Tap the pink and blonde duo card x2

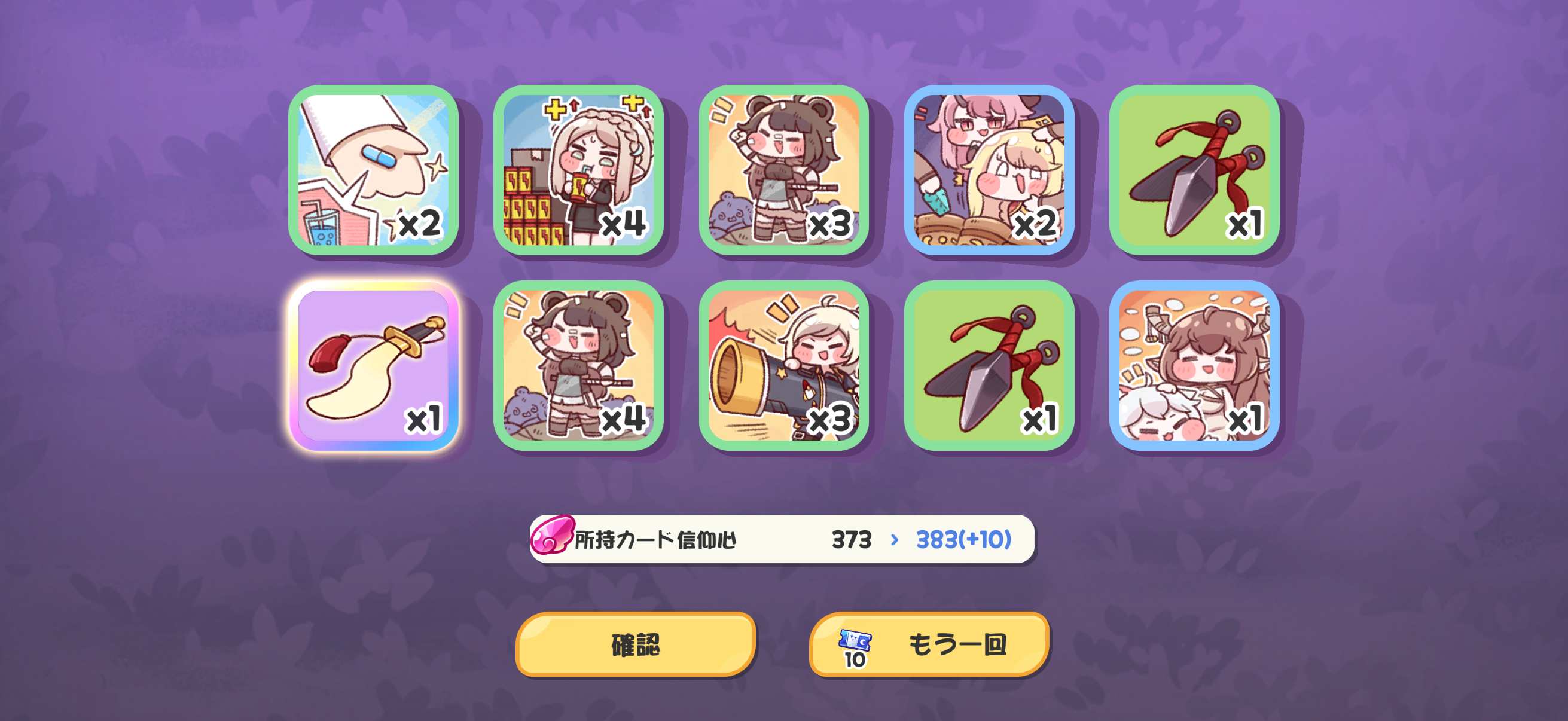(x=989, y=170)
